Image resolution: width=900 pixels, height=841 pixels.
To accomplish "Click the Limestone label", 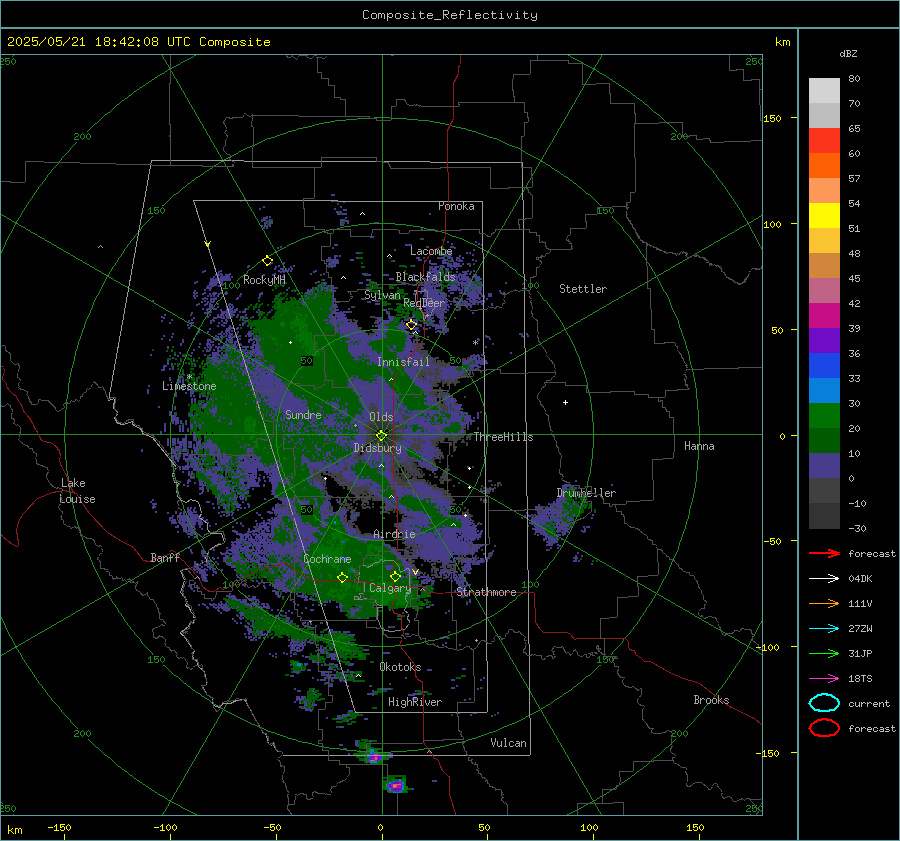I will [x=189, y=386].
